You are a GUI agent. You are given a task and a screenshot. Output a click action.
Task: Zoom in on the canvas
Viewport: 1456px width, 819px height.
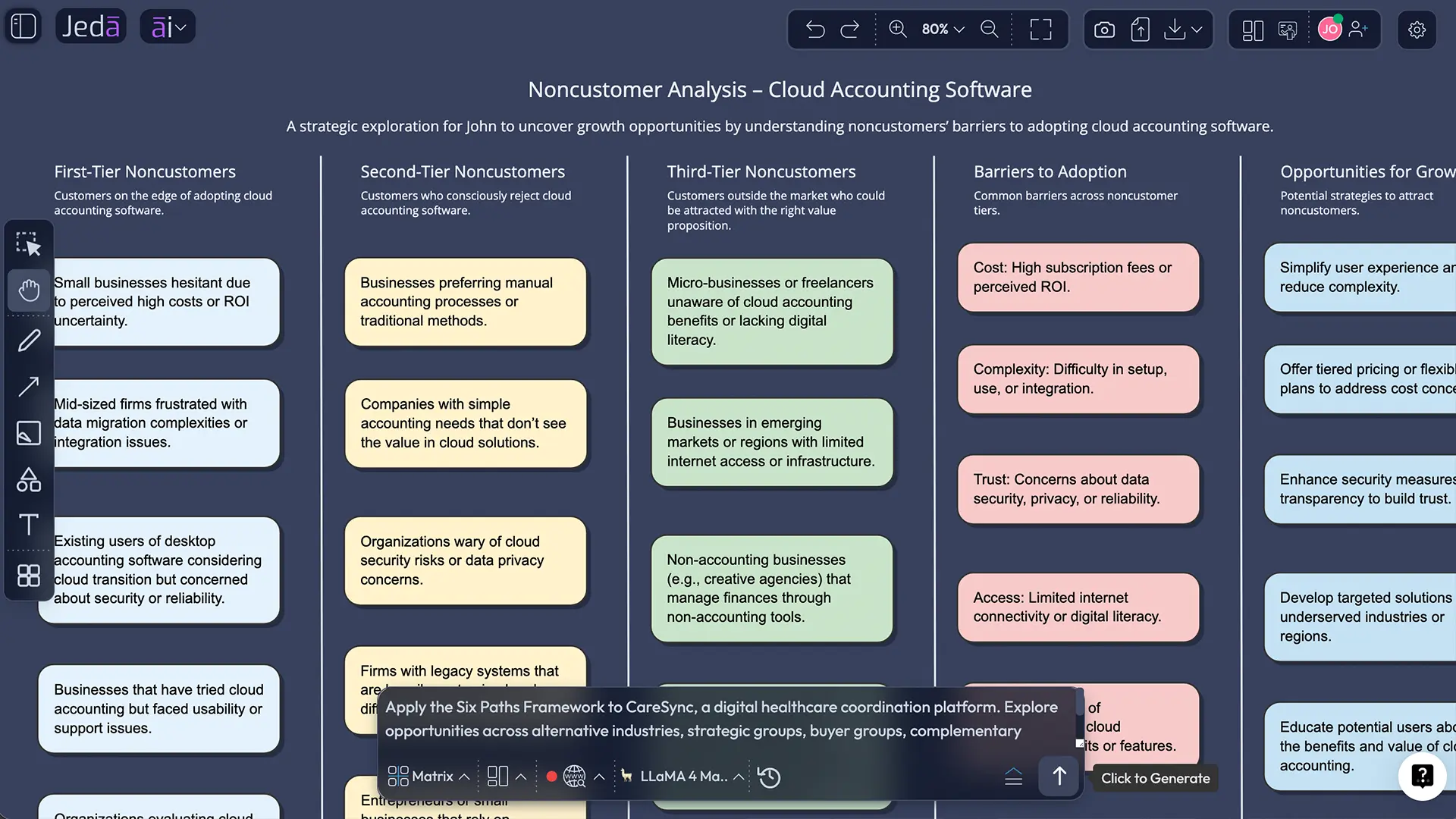(x=898, y=29)
